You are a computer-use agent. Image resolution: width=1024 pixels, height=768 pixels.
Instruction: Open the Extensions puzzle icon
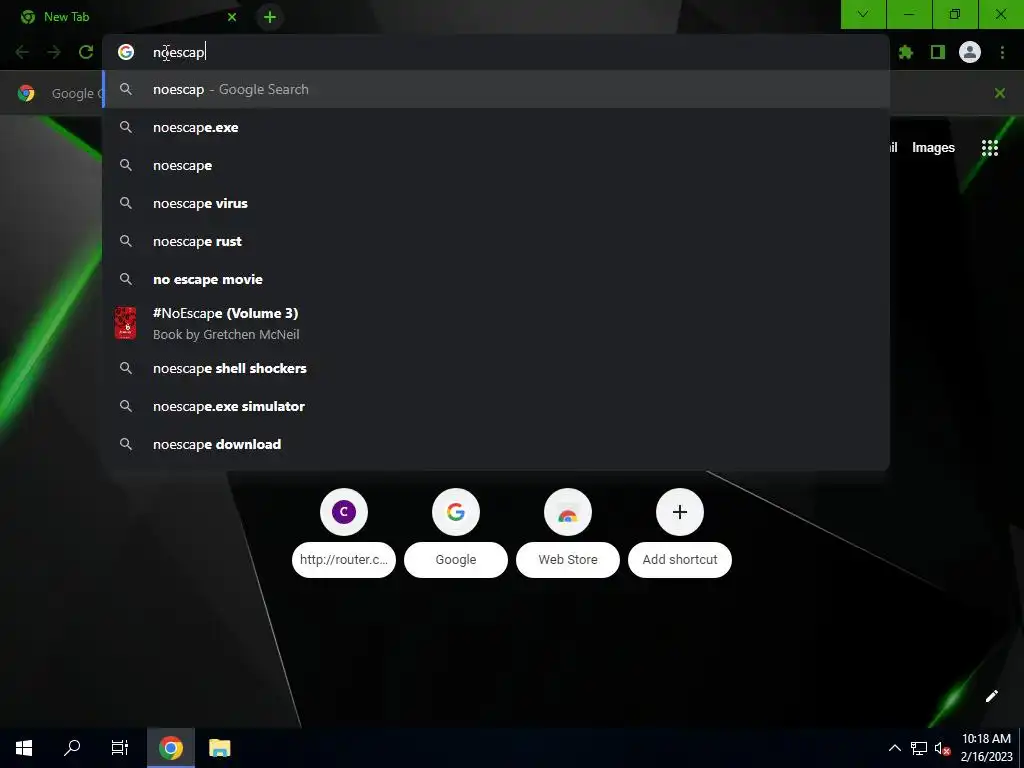click(x=906, y=52)
